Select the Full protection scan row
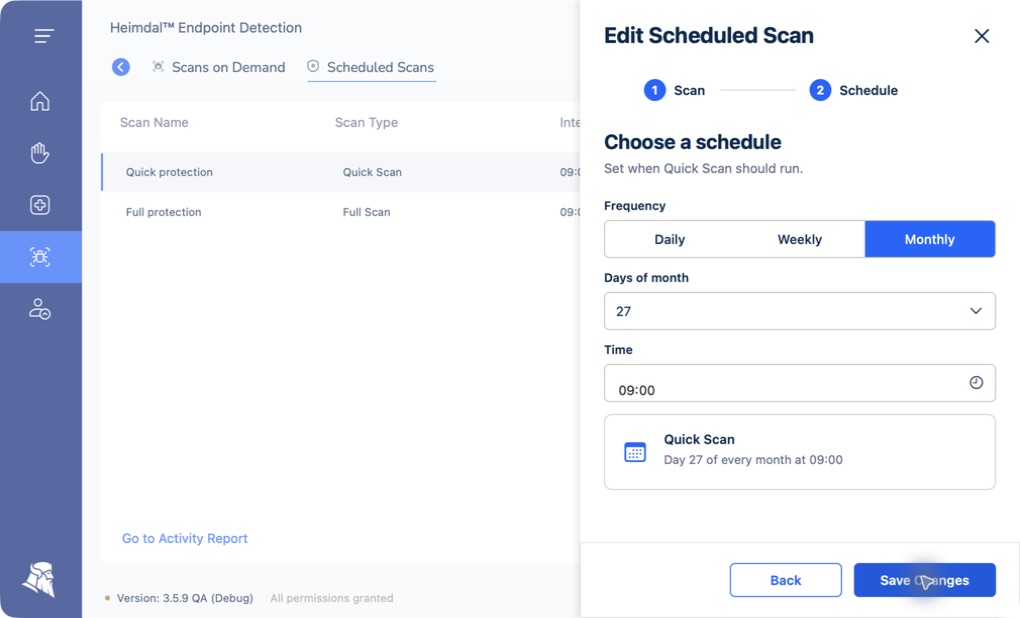The height and width of the screenshot is (618, 1020). (340, 212)
